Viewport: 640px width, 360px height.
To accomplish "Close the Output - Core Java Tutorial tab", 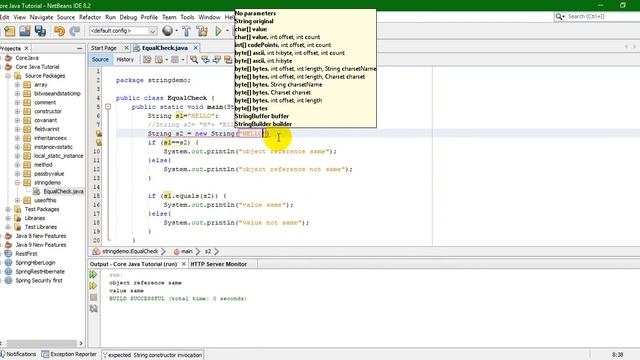I will coord(184,264).
